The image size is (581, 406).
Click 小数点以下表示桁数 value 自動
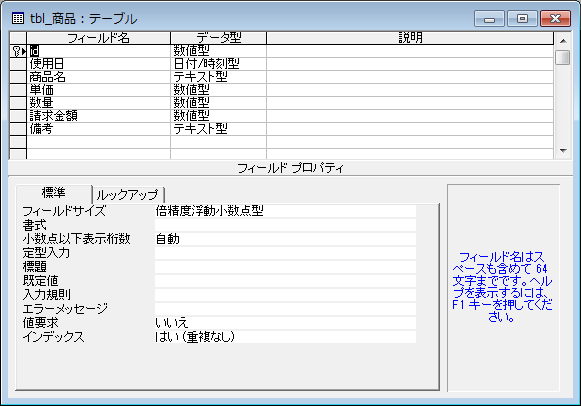(285, 239)
